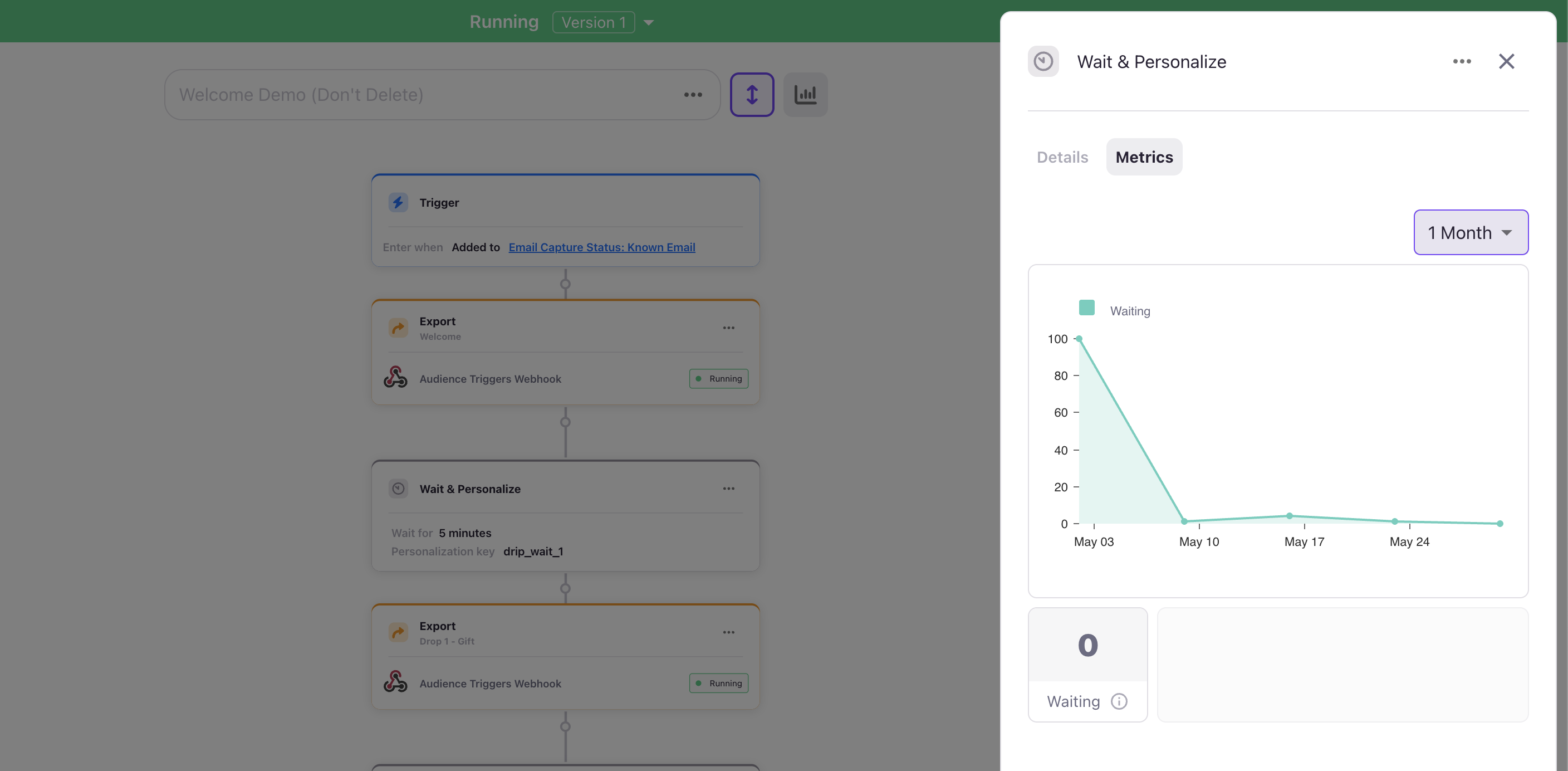Click the Waiting info icon

coord(1119,701)
